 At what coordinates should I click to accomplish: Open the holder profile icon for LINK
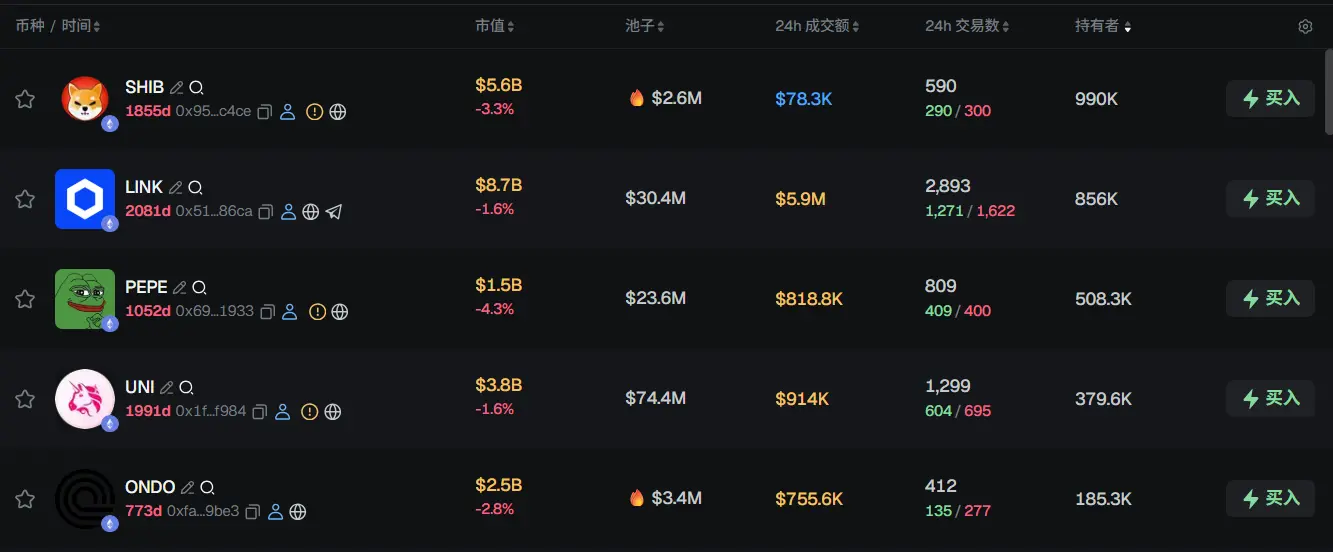pyautogui.click(x=288, y=212)
